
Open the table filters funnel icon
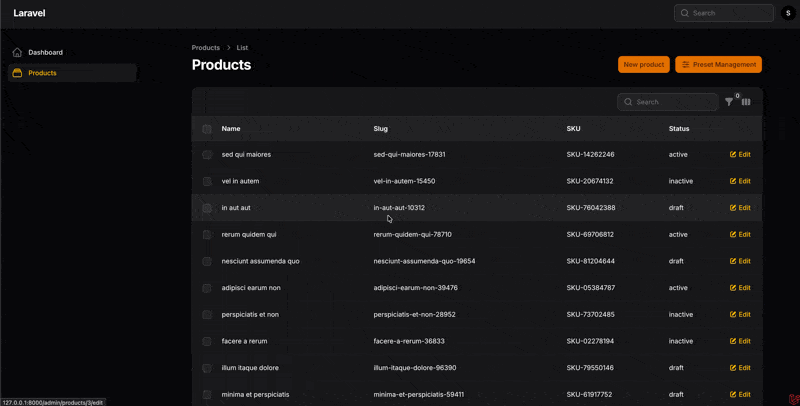coord(729,102)
